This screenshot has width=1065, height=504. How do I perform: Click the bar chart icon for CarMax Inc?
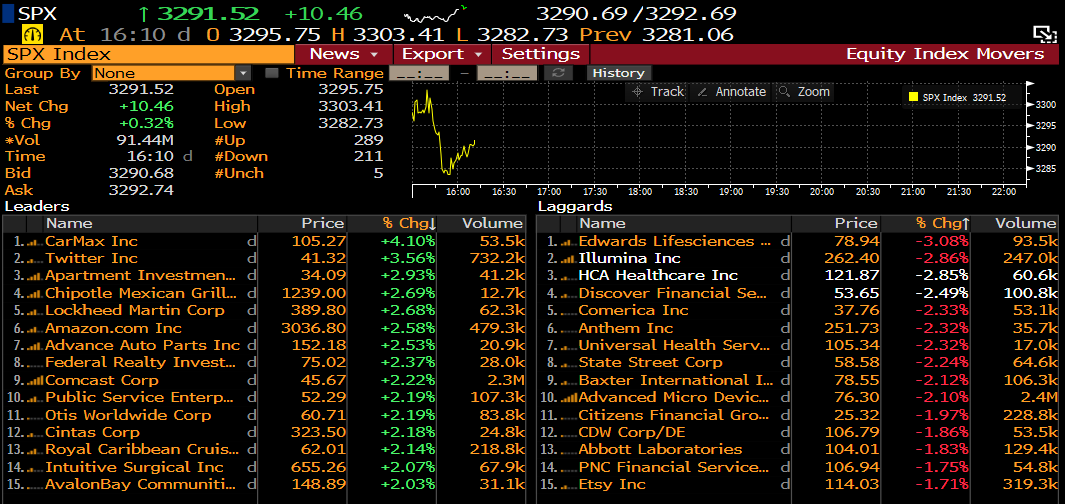coord(36,242)
